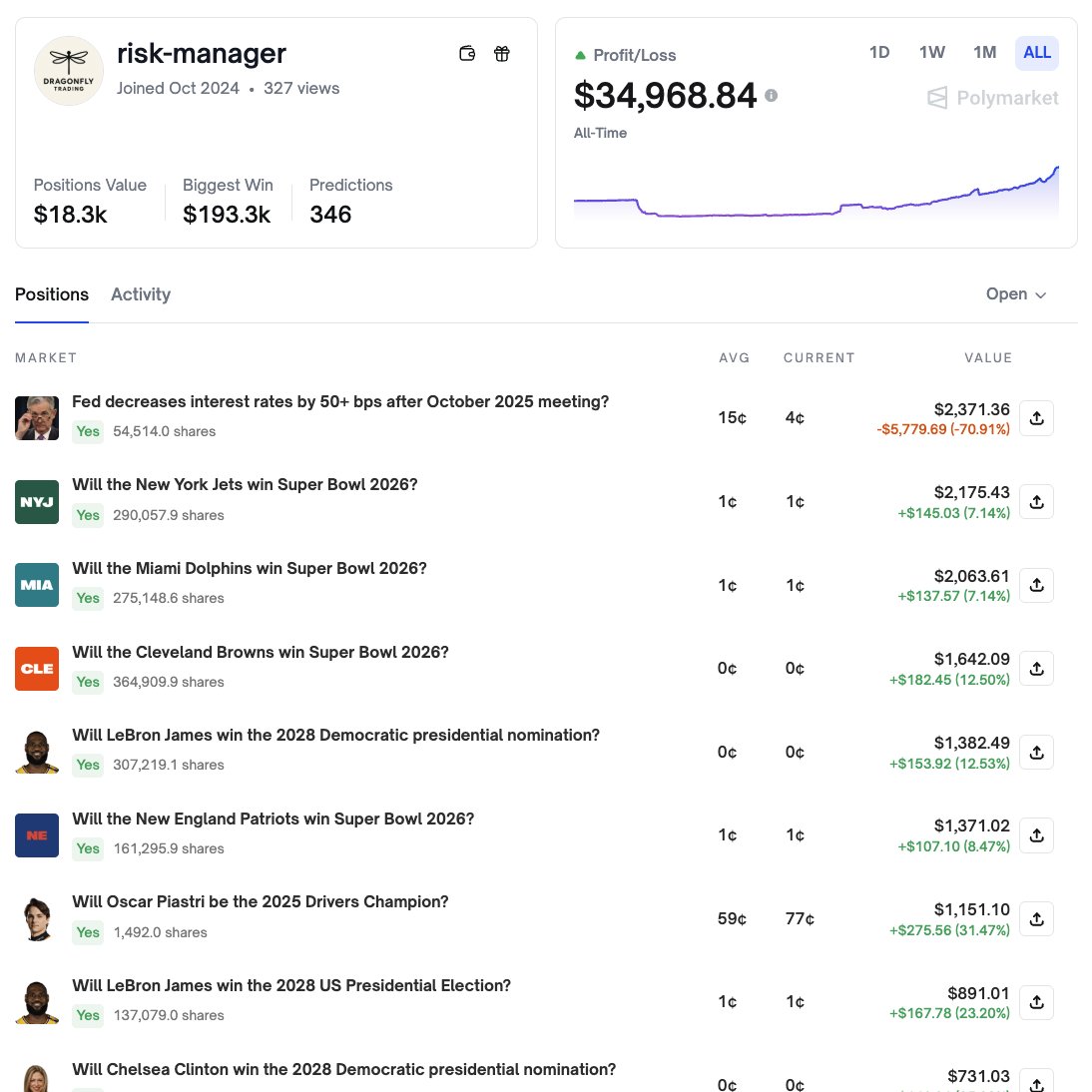Switch to the Activity tab
Image resolution: width=1092 pixels, height=1092 pixels.
pyautogui.click(x=141, y=294)
